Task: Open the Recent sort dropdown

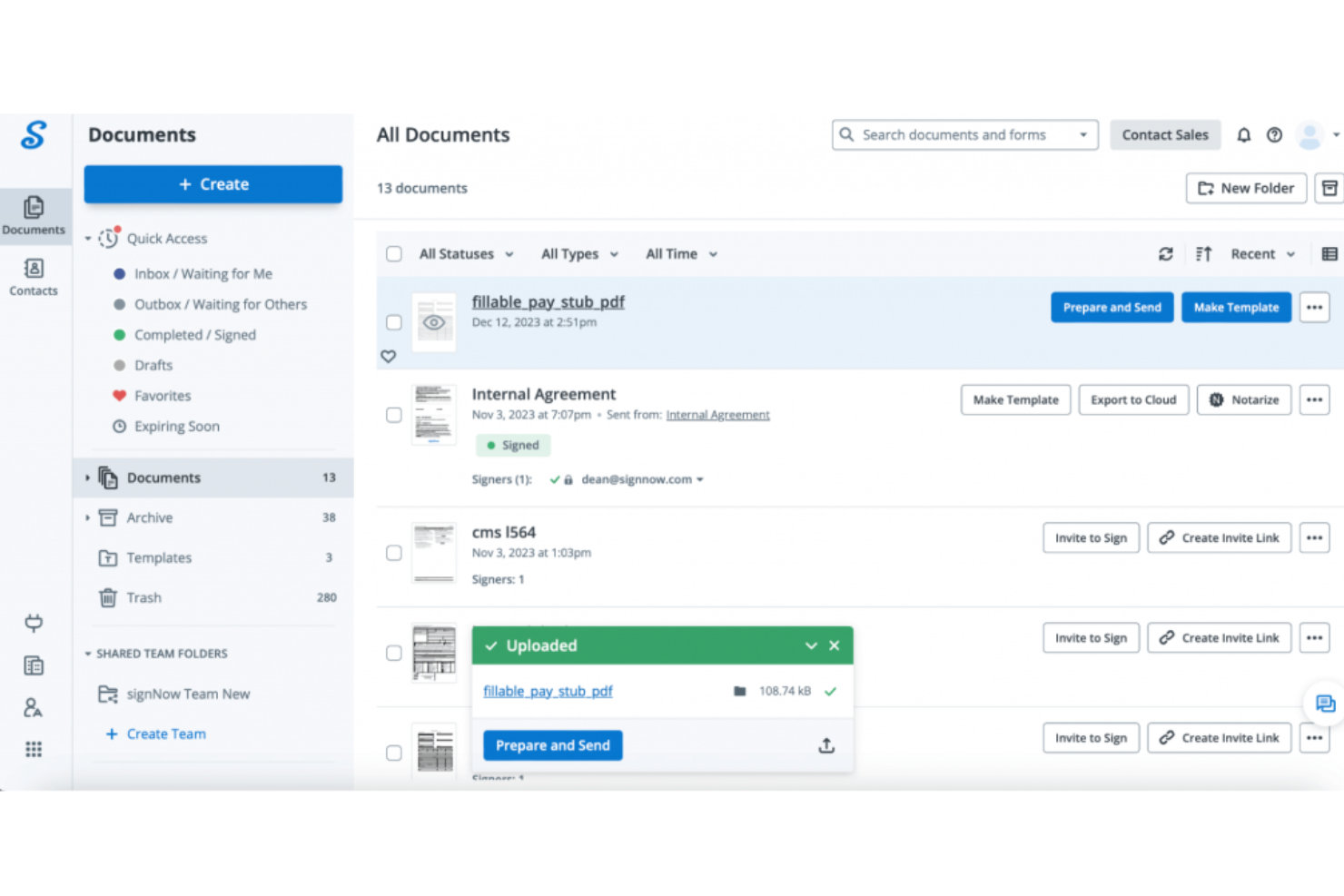Action: 1261,254
